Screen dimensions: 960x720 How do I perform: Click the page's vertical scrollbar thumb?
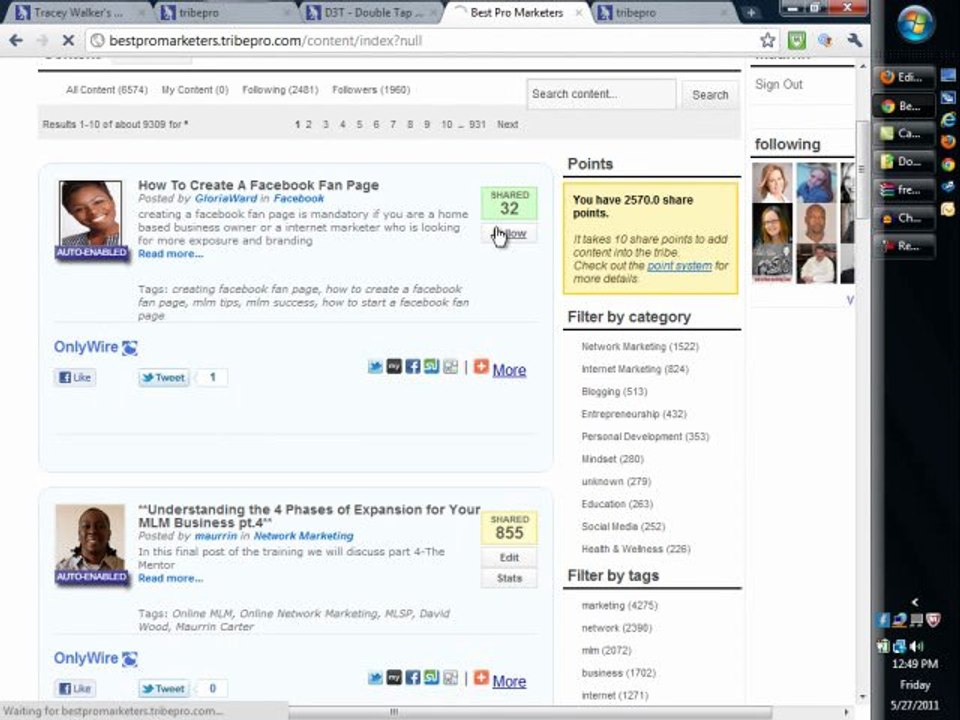coord(862,170)
